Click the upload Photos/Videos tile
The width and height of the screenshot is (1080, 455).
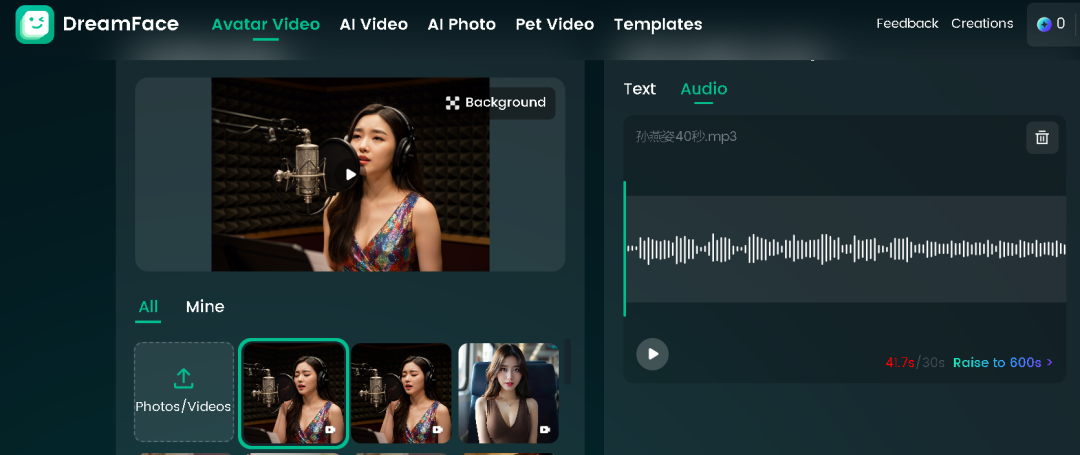tap(184, 392)
